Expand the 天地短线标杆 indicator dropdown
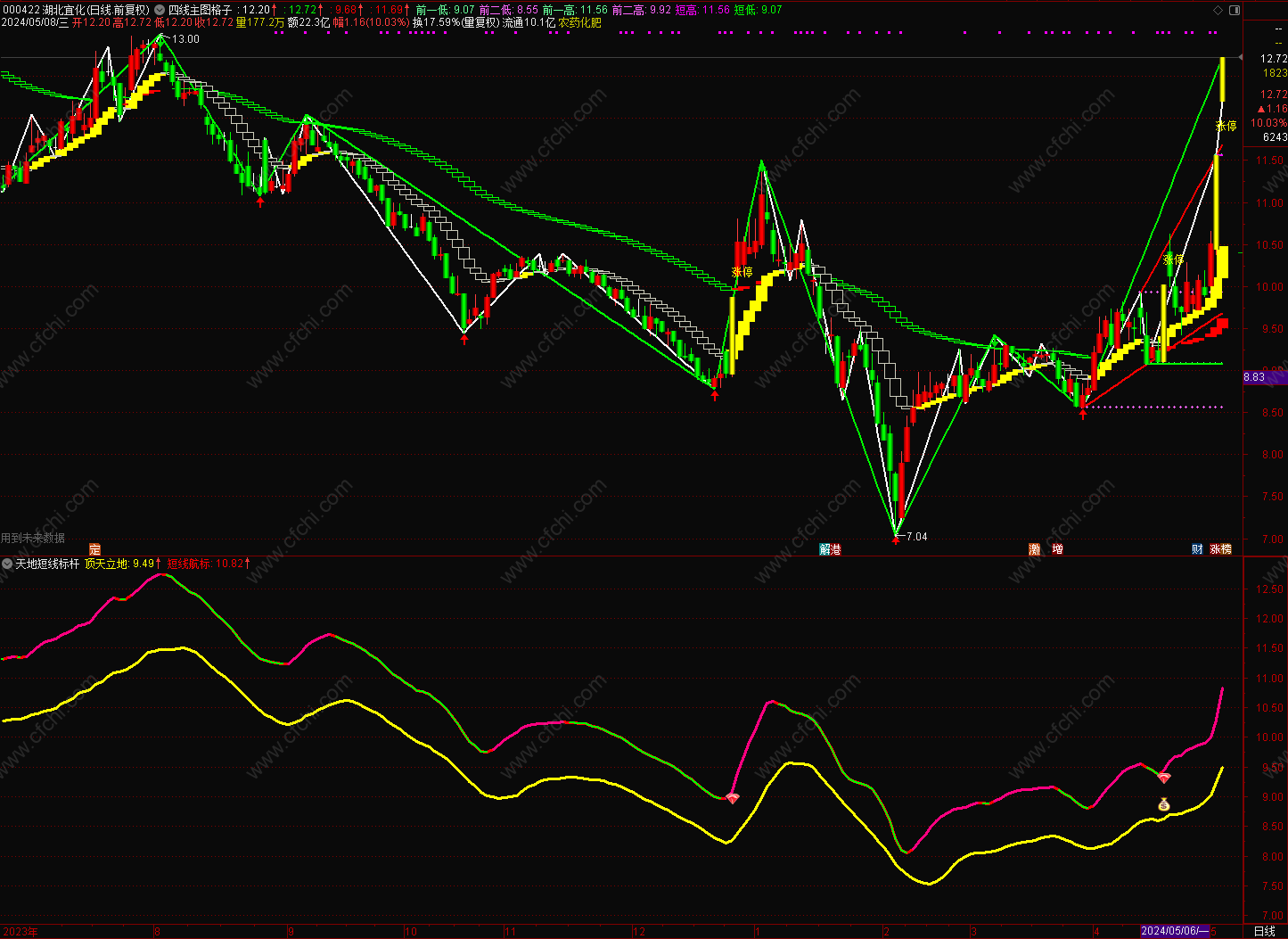The image size is (1288, 939). 7,564
